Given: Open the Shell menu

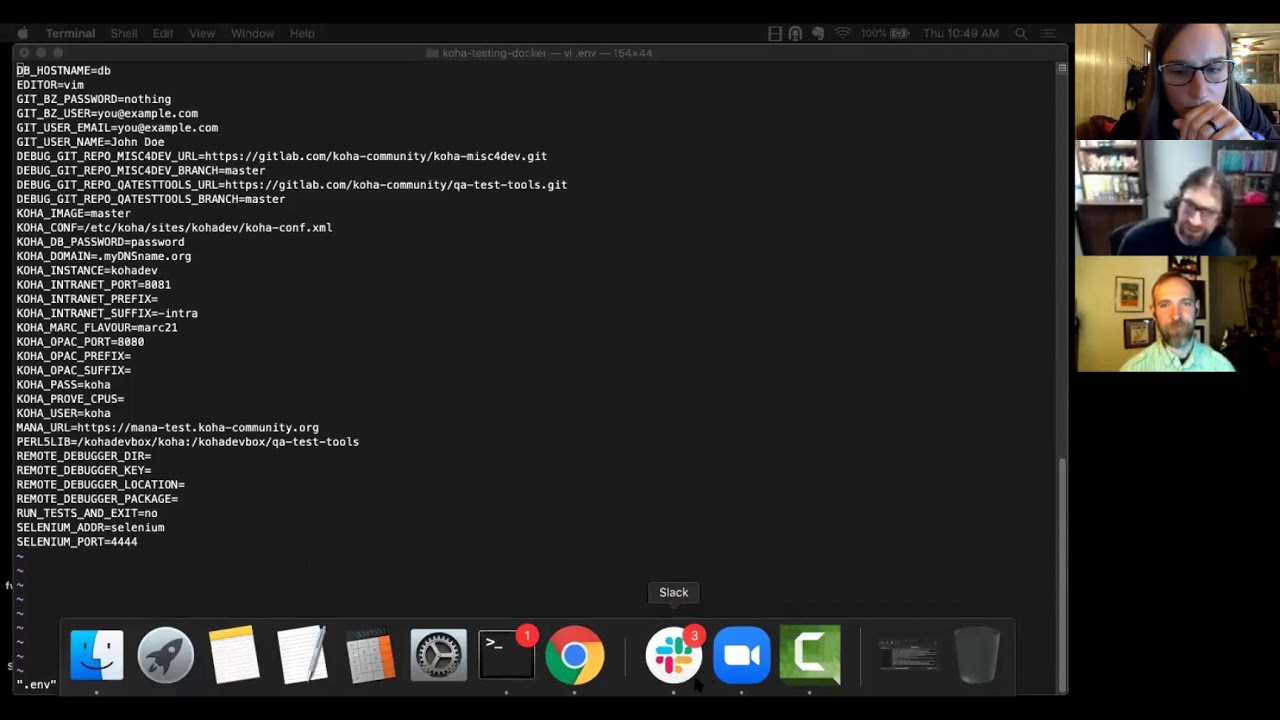Looking at the screenshot, I should click(x=124, y=33).
